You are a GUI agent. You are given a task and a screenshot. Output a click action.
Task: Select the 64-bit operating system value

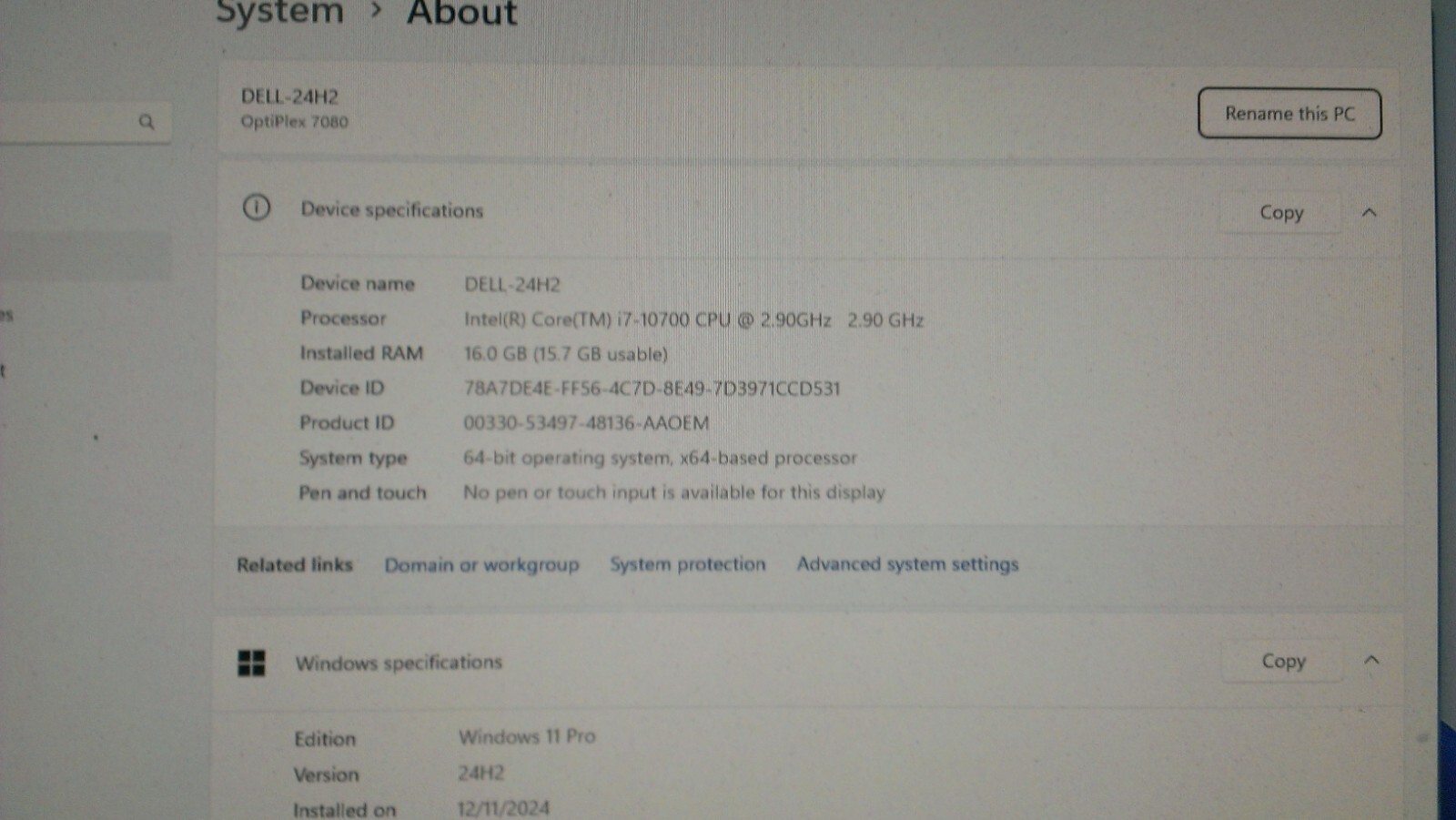click(x=660, y=458)
